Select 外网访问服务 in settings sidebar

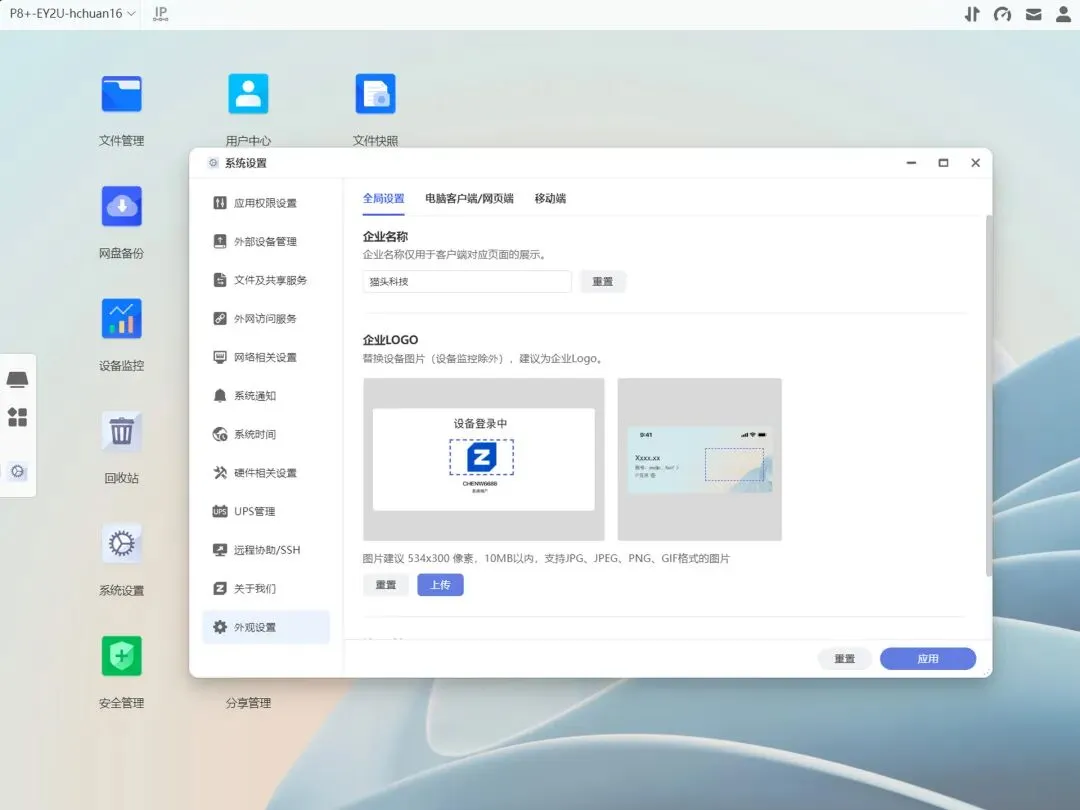(266, 318)
